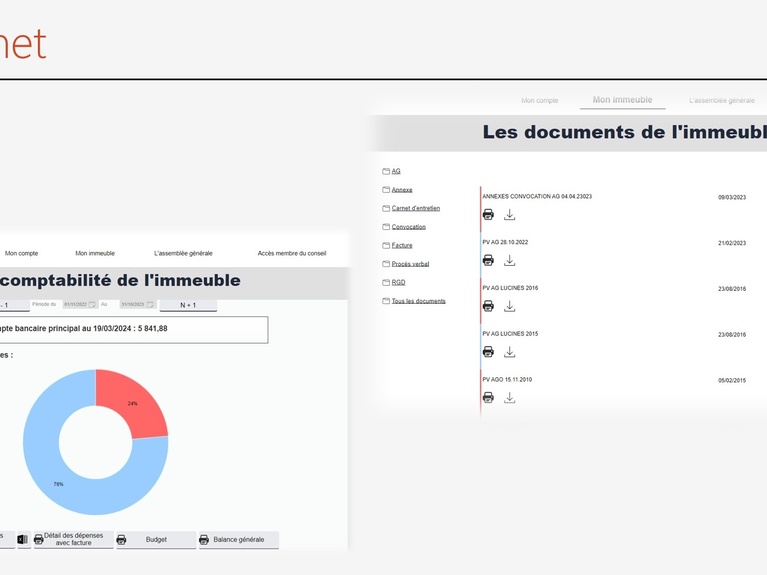Image resolution: width=767 pixels, height=575 pixels.
Task: Click the Budget button label
Action: tap(156, 540)
